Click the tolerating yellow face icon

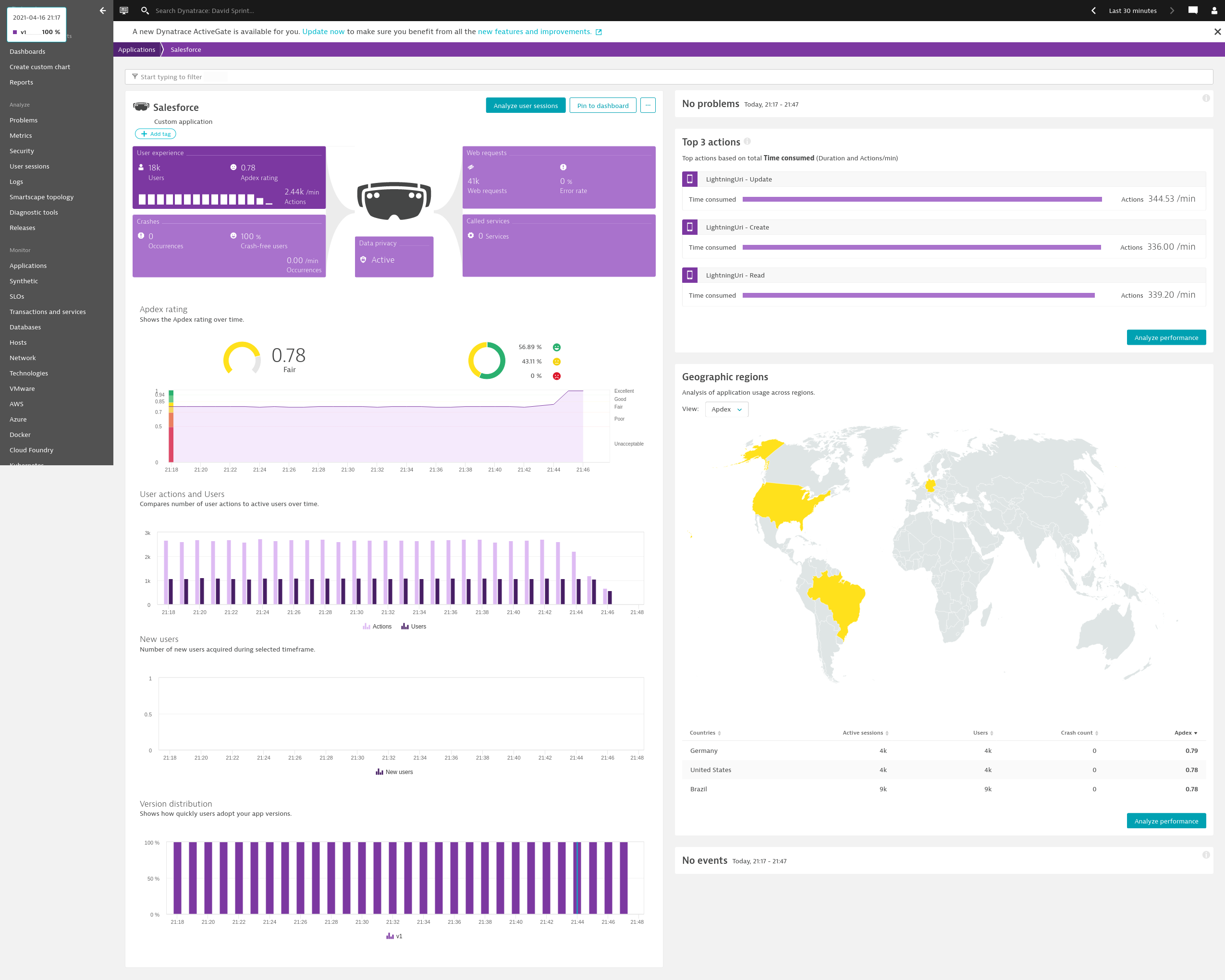(557, 362)
